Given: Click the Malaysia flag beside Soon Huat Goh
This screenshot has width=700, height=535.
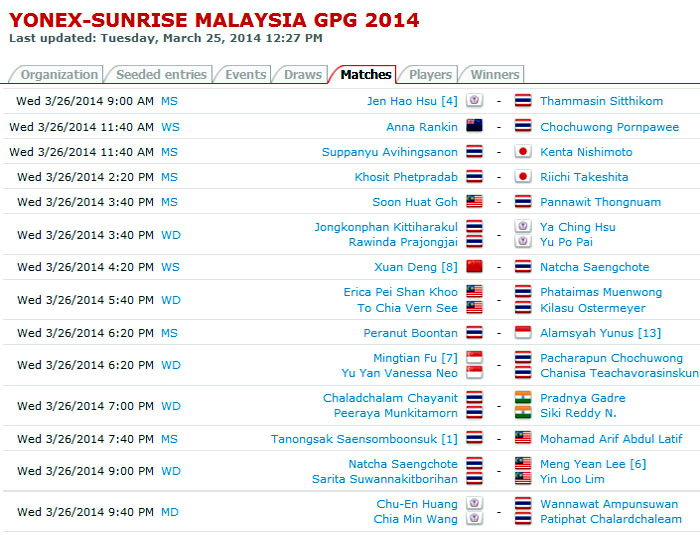Looking at the screenshot, I should coord(474,201).
